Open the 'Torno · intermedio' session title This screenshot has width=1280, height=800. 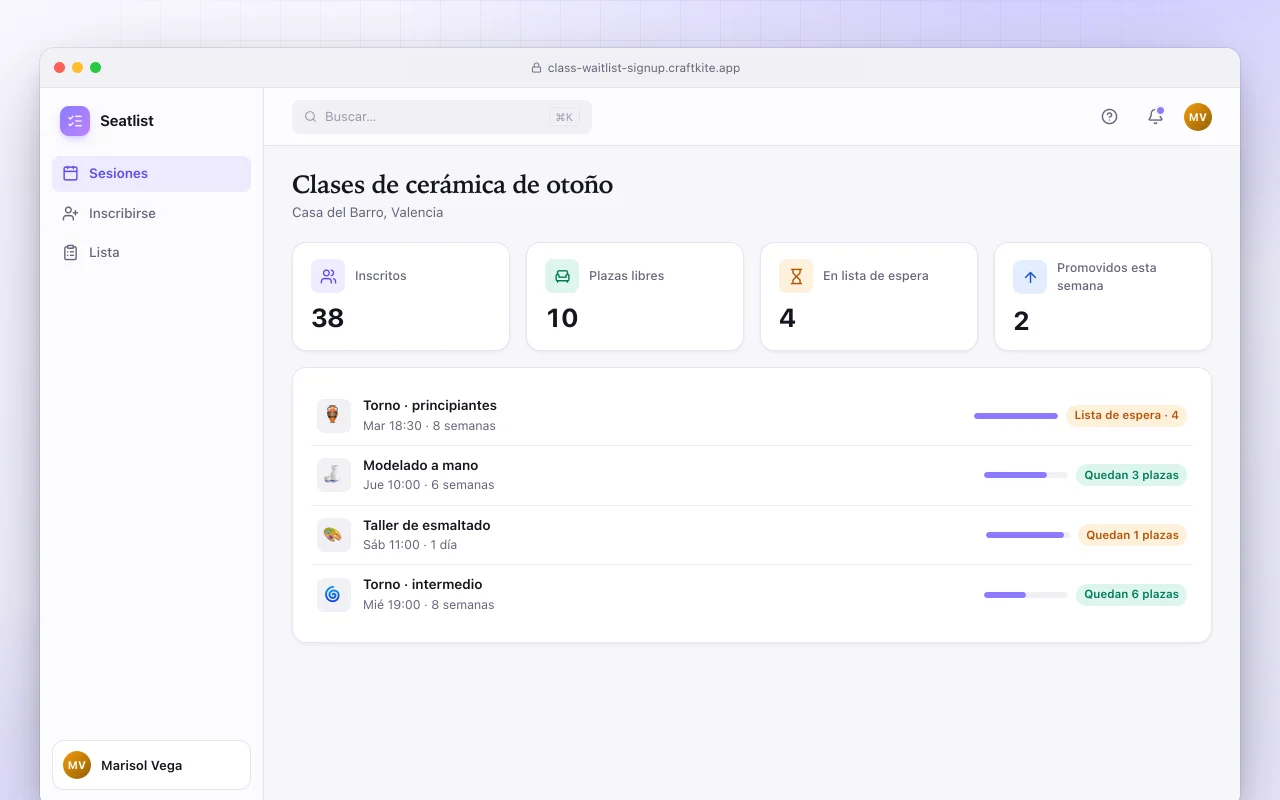(423, 584)
